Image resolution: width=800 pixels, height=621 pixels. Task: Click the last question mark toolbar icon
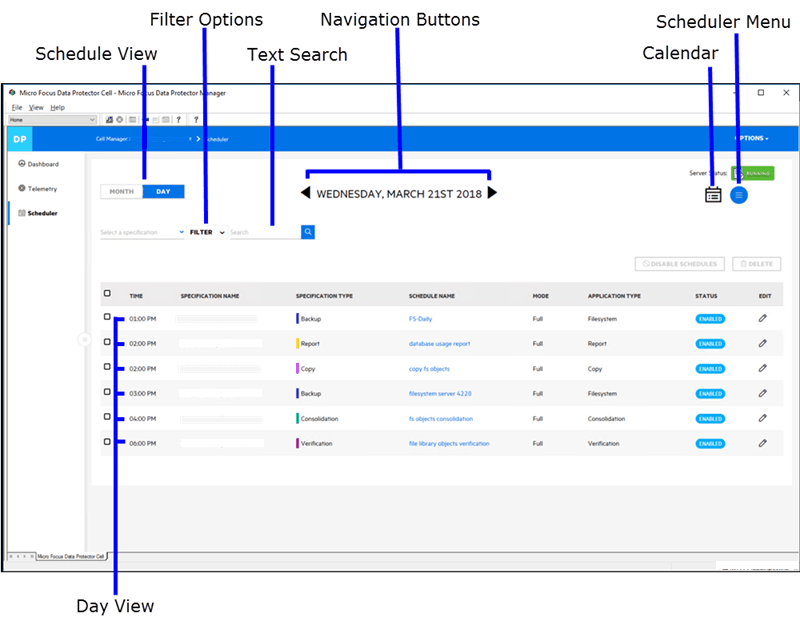click(x=196, y=120)
